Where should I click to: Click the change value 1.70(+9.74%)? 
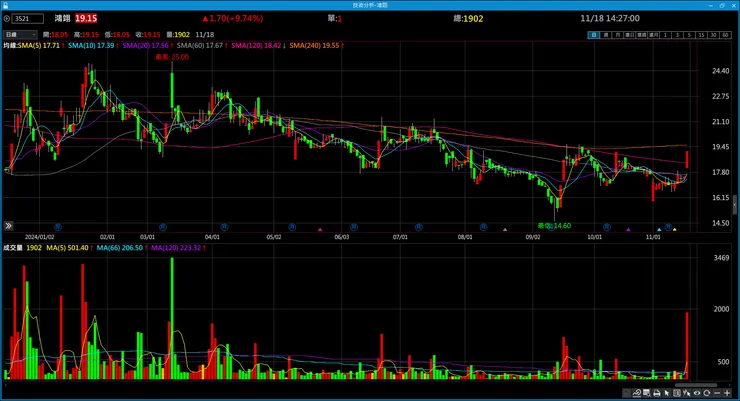click(233, 18)
